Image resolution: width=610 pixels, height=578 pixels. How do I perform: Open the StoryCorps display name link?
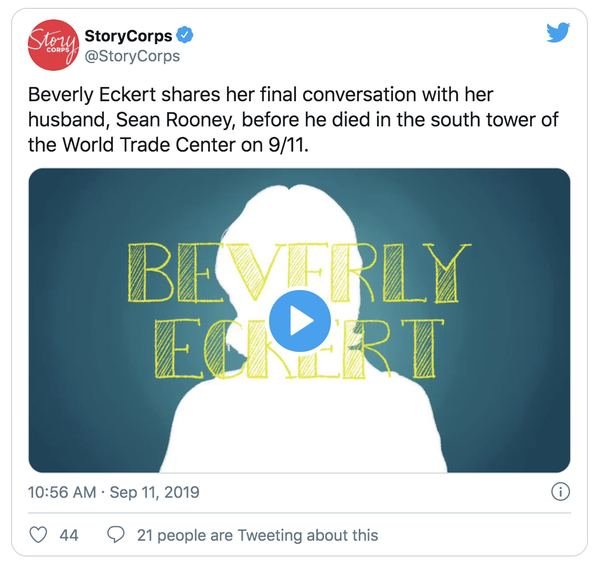[x=128, y=36]
